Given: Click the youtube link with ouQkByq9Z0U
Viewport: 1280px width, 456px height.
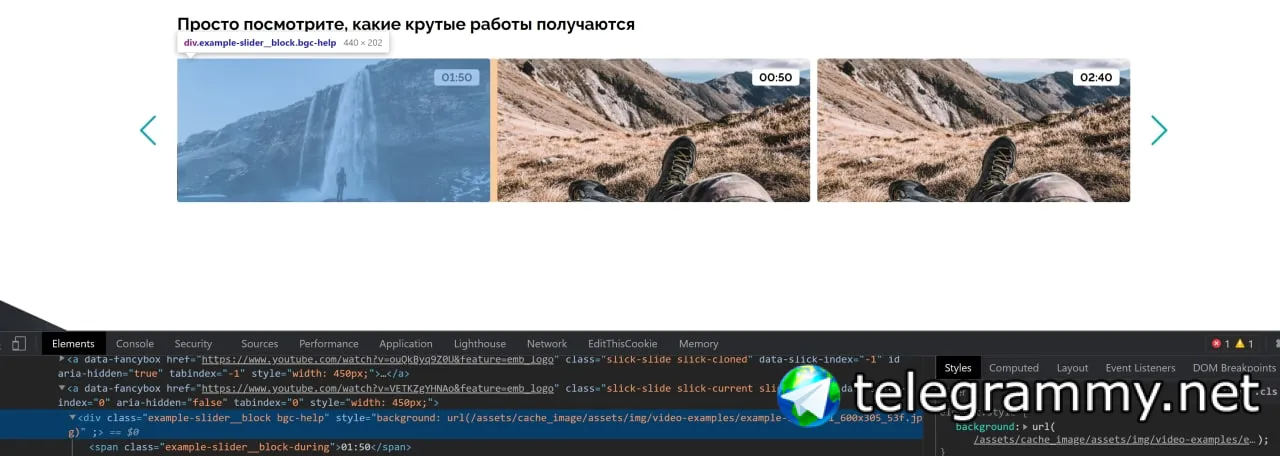Looking at the screenshot, I should 378,359.
